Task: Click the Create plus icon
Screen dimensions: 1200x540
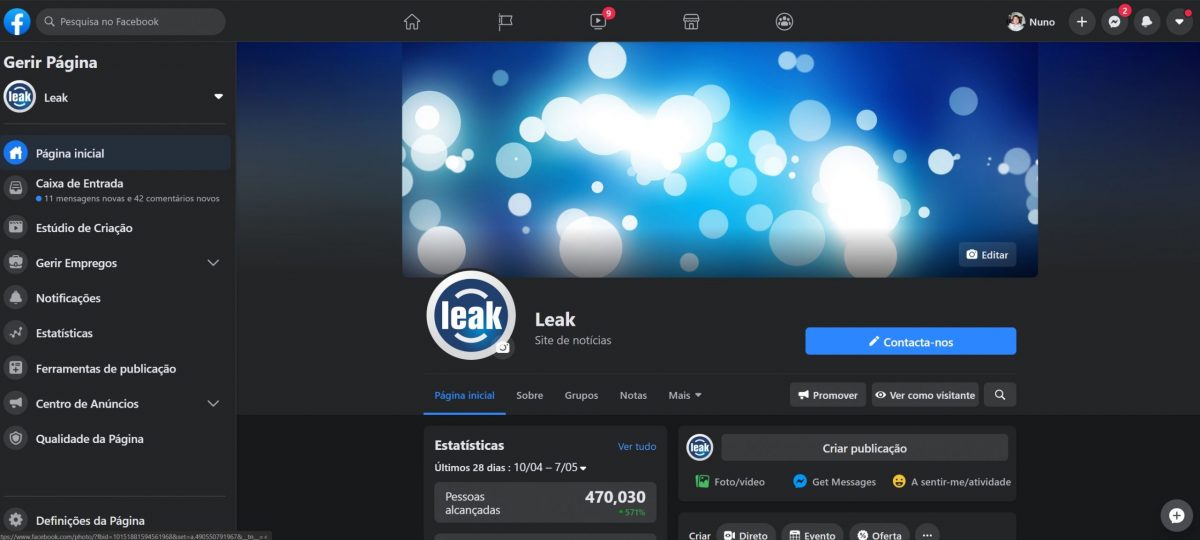Action: pos(1081,21)
